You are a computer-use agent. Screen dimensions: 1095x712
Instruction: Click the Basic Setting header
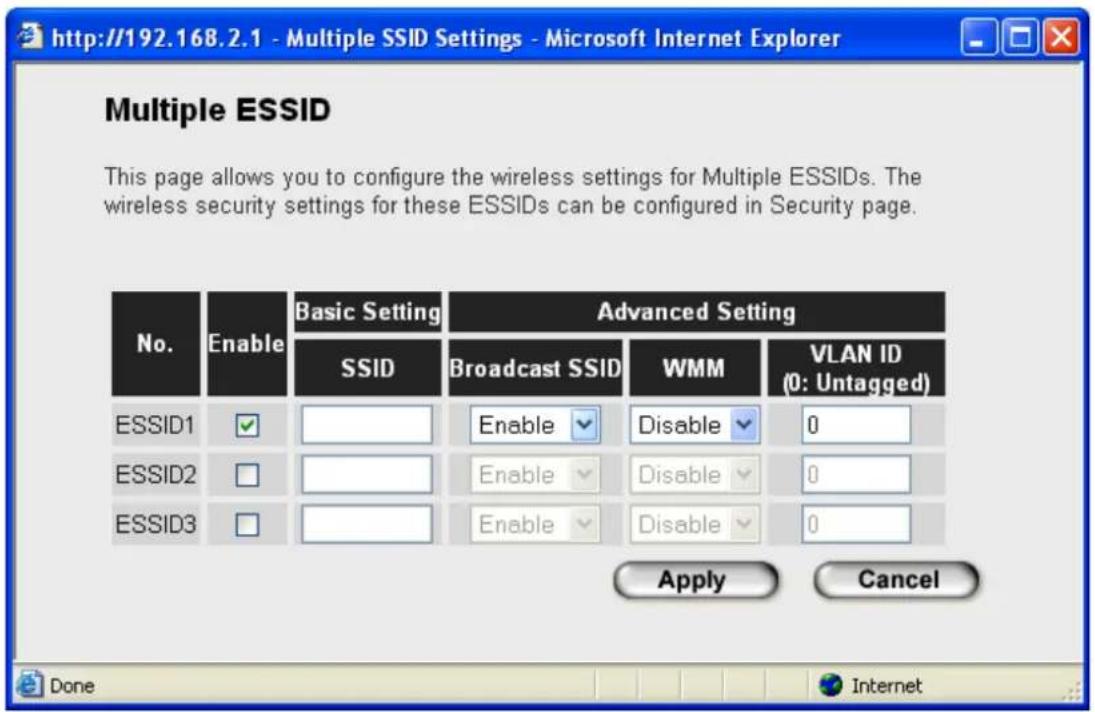click(x=367, y=312)
